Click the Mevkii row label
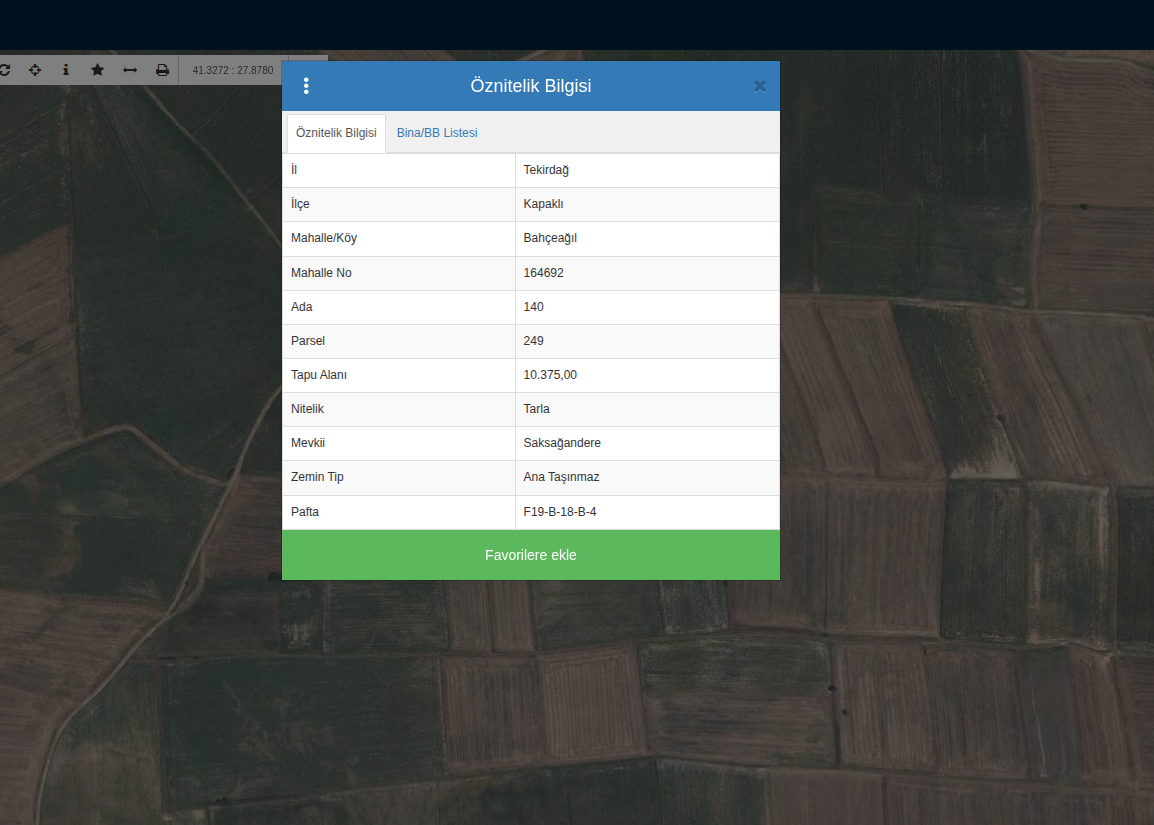 click(308, 443)
